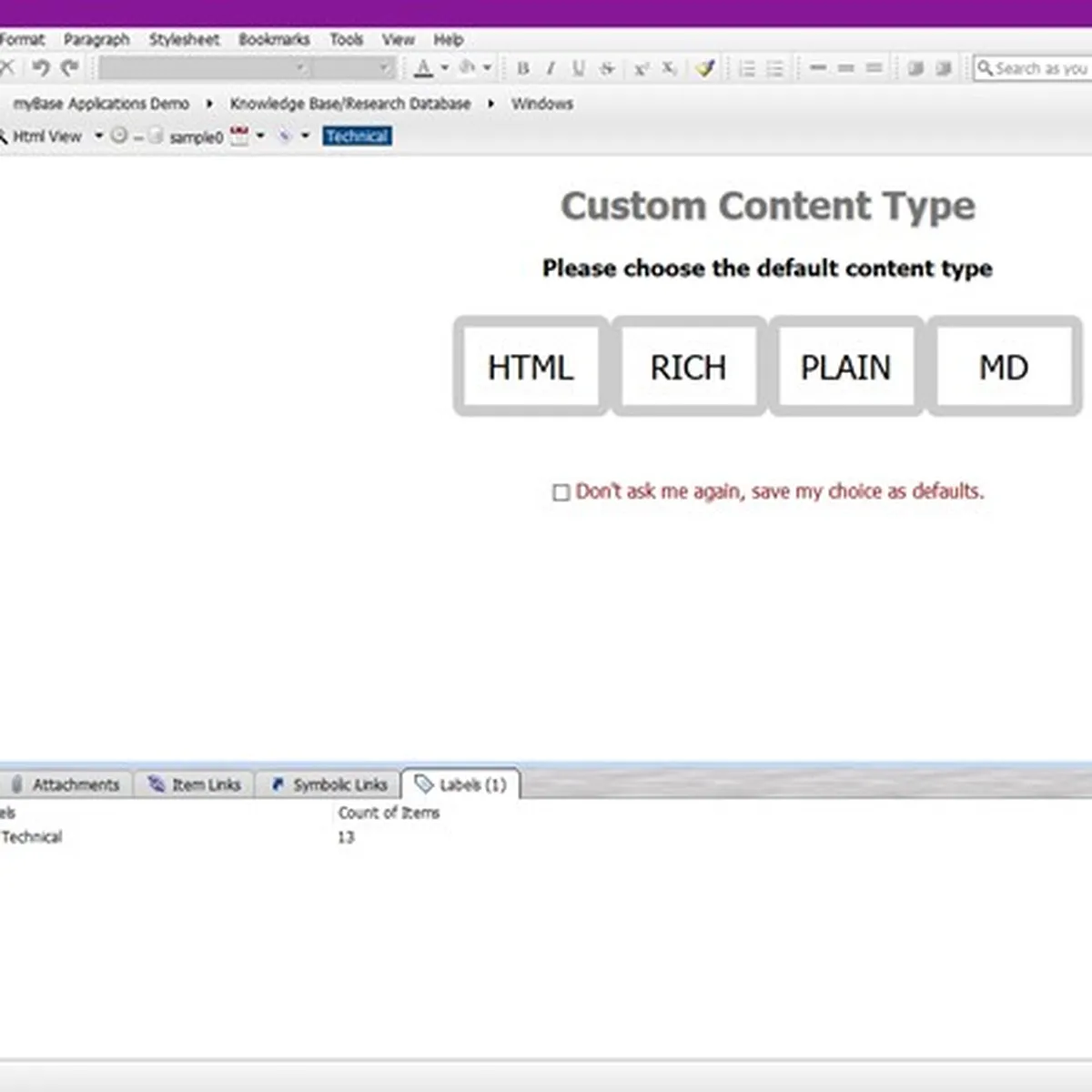
Task: Apply Subscript formatting
Action: point(669,68)
